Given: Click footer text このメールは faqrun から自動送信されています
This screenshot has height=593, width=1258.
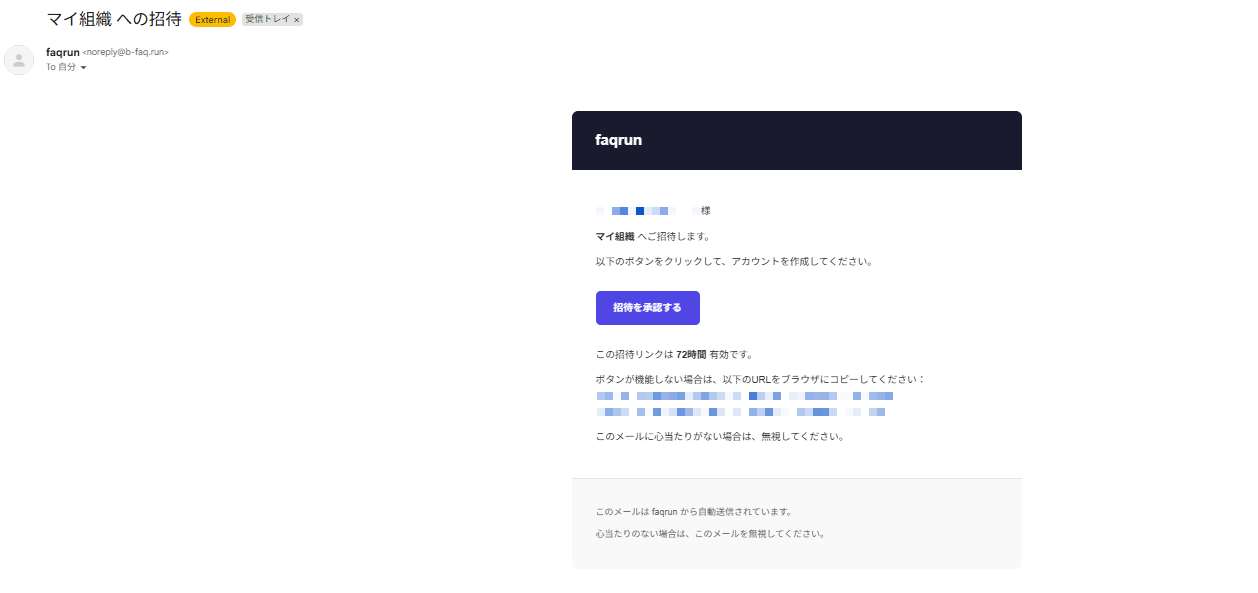Looking at the screenshot, I should (693, 512).
